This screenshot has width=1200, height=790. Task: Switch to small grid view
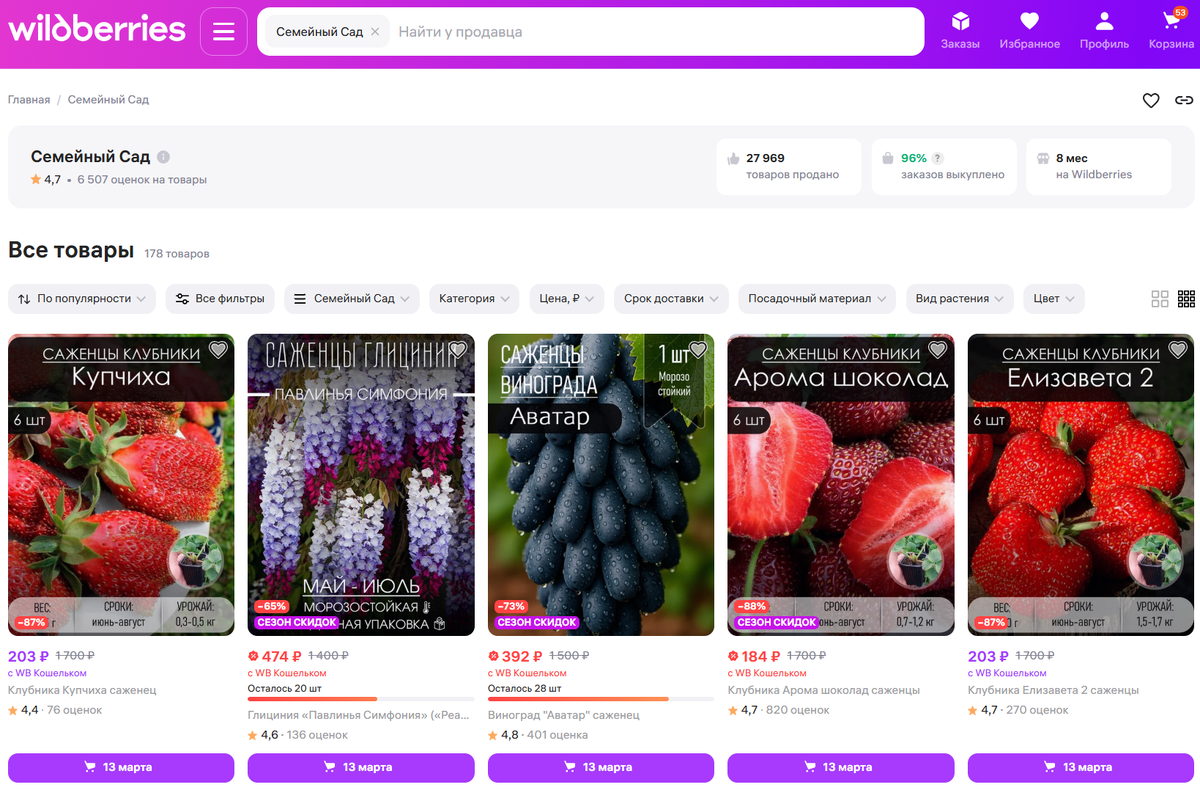click(1186, 299)
